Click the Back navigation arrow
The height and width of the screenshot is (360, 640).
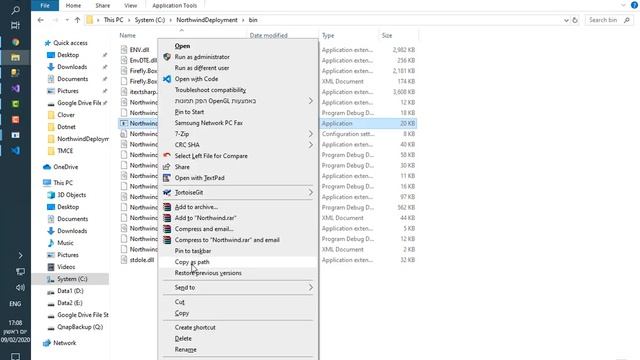pyautogui.click(x=40, y=20)
